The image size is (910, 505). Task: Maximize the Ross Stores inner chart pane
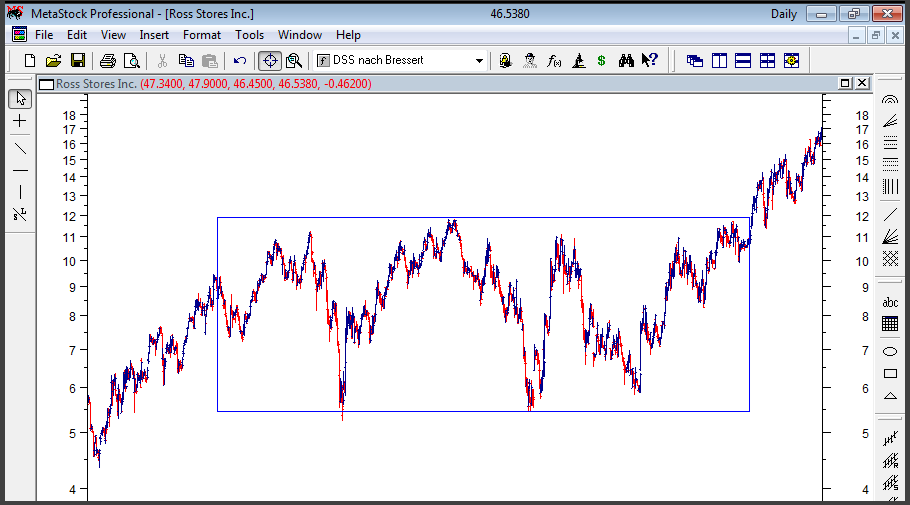click(845, 84)
